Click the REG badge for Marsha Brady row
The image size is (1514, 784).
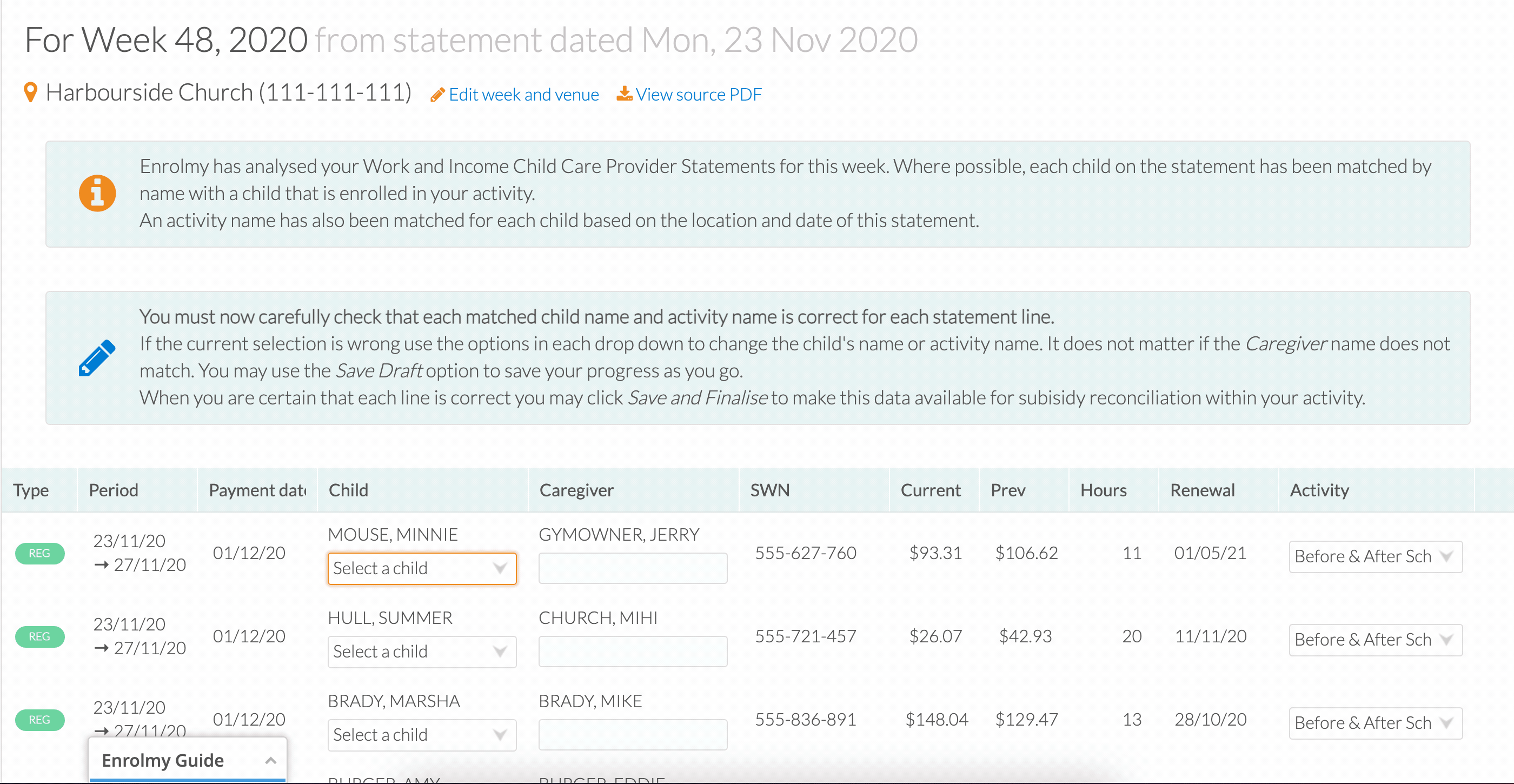tap(39, 720)
